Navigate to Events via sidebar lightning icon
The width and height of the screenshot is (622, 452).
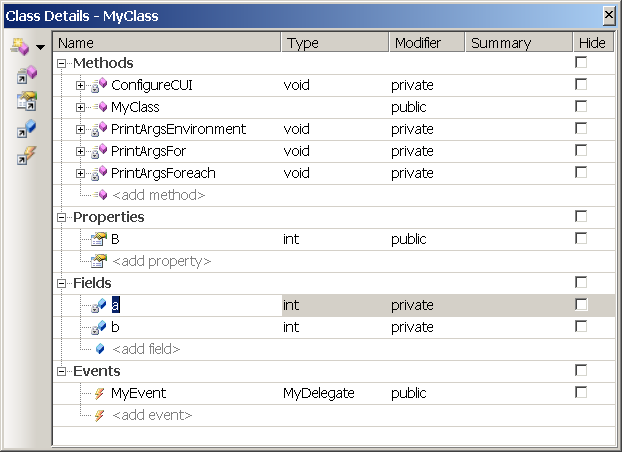[27, 155]
